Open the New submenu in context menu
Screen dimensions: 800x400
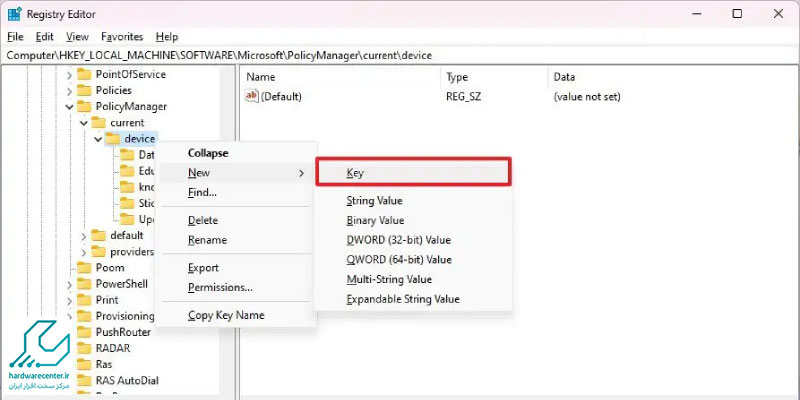(x=236, y=173)
